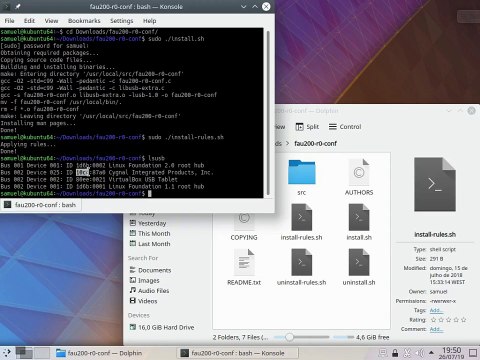Click the show desktop icon in panel
Screen dimensions: 480x360
[x=473, y=353]
